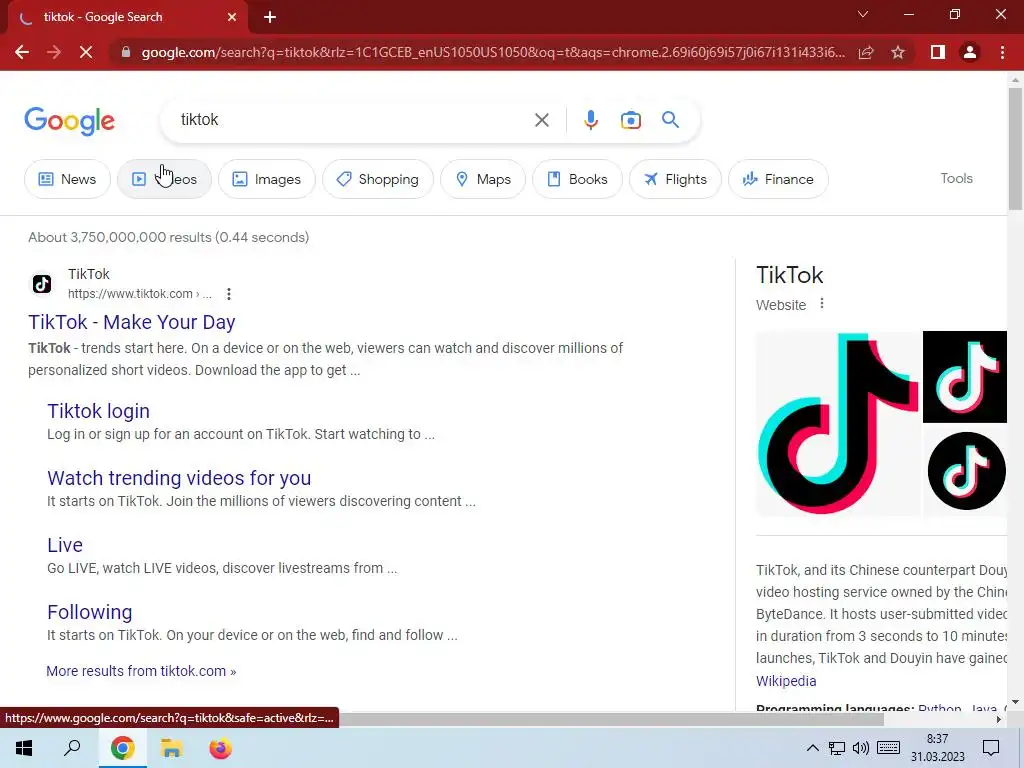This screenshot has width=1024, height=768.
Task: Select the Shopping filter
Action: 377,179
